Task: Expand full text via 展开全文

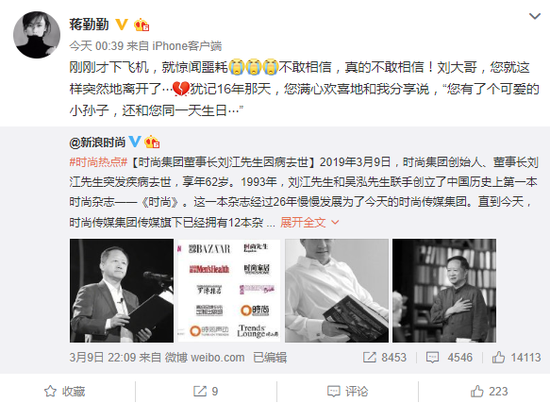Action: [309, 222]
